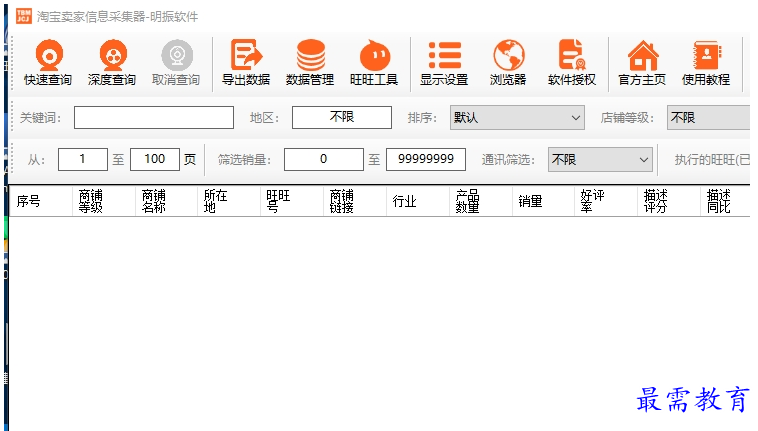Sort by the 好评率 column header
The height and width of the screenshot is (431, 758).
coord(607,201)
